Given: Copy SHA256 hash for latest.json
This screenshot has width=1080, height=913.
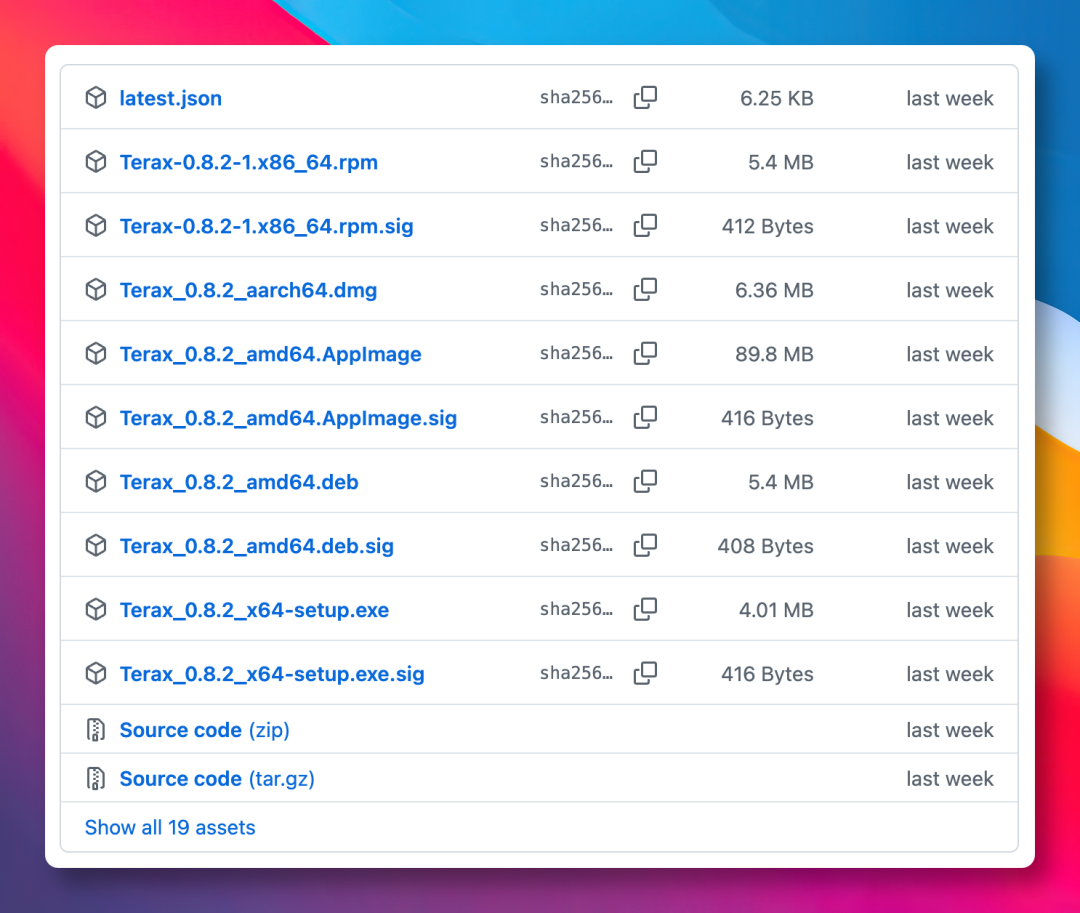Looking at the screenshot, I should tap(645, 98).
